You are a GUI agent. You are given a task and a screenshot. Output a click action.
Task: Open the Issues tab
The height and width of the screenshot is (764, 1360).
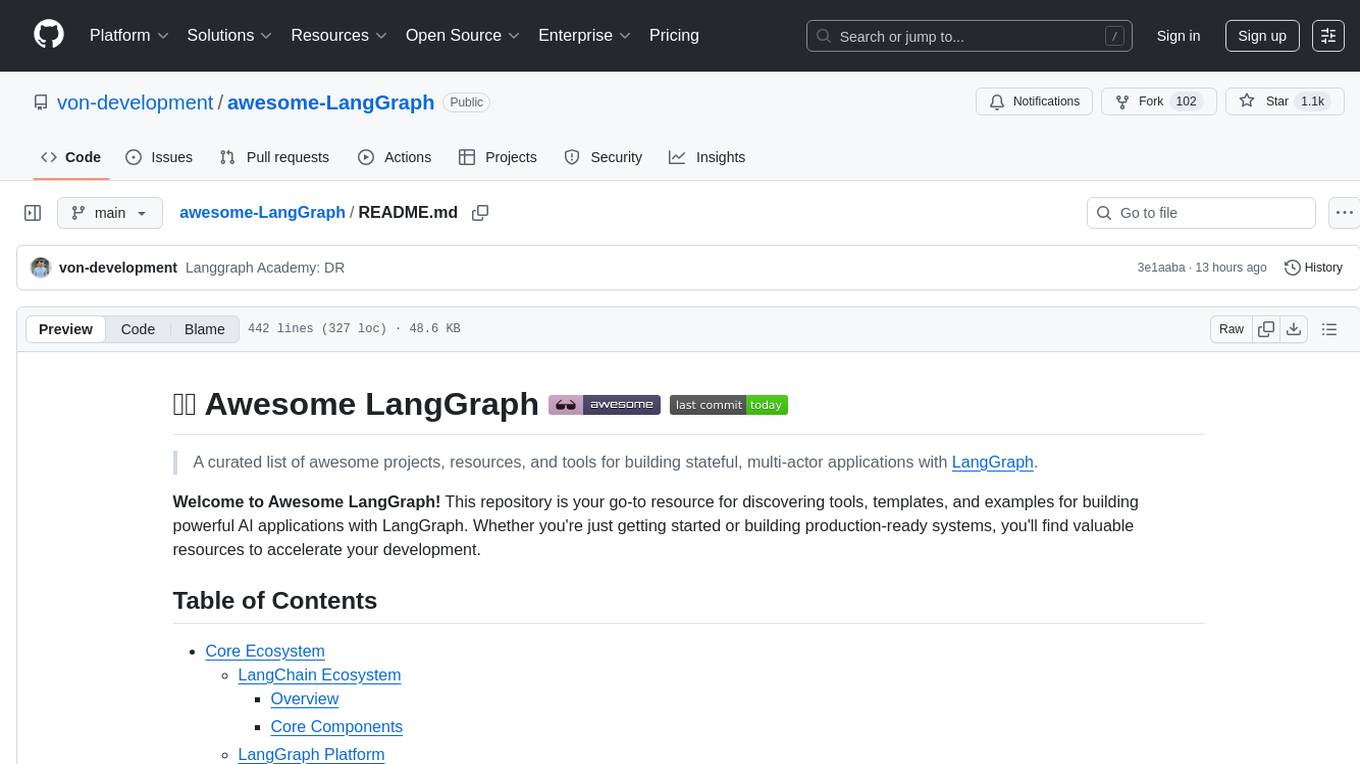pyautogui.click(x=159, y=157)
